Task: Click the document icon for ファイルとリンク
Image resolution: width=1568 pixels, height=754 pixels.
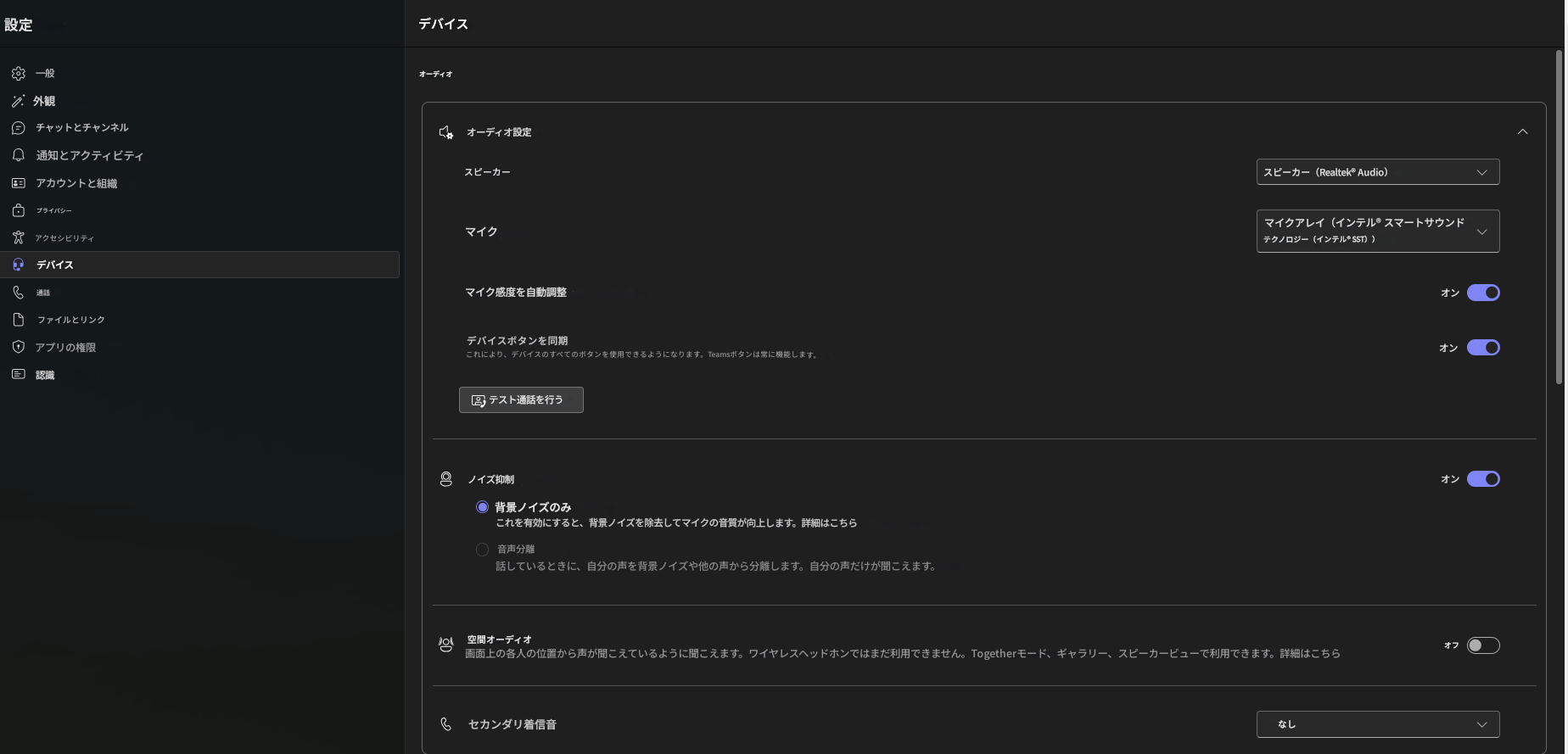Action: (19, 320)
